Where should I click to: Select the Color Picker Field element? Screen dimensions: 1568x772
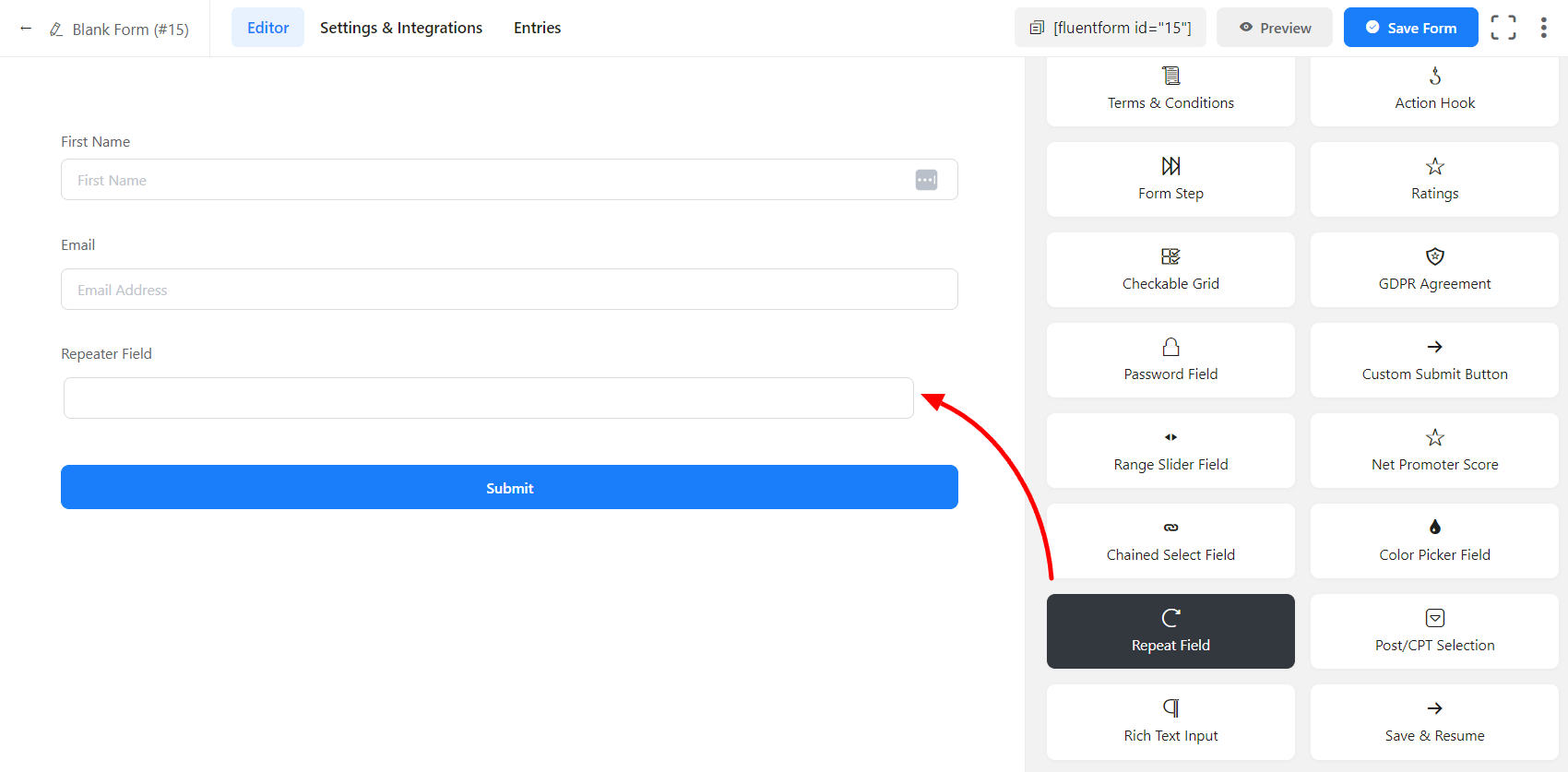tap(1433, 540)
